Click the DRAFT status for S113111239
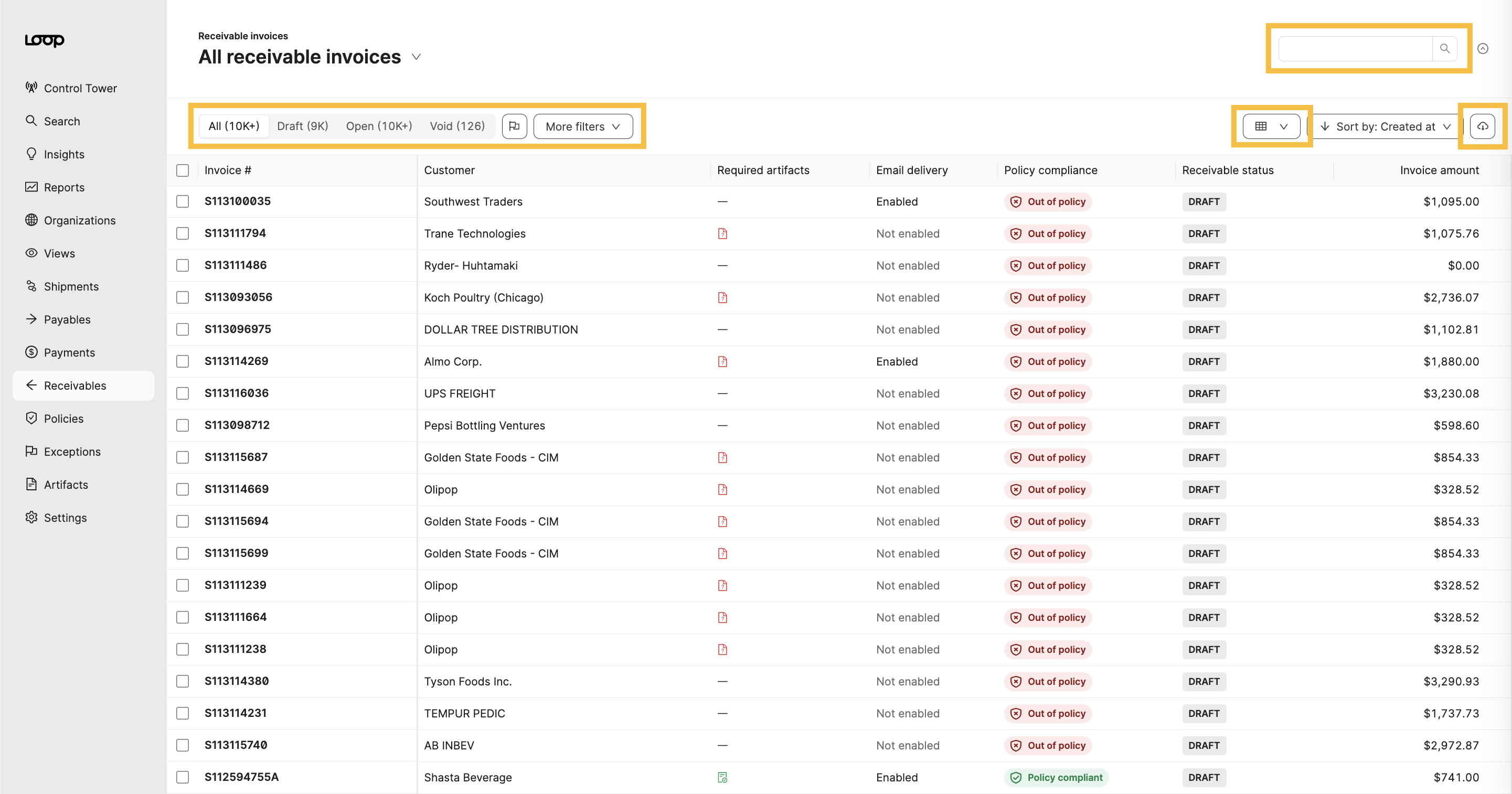This screenshot has width=1512, height=794. pos(1204,586)
